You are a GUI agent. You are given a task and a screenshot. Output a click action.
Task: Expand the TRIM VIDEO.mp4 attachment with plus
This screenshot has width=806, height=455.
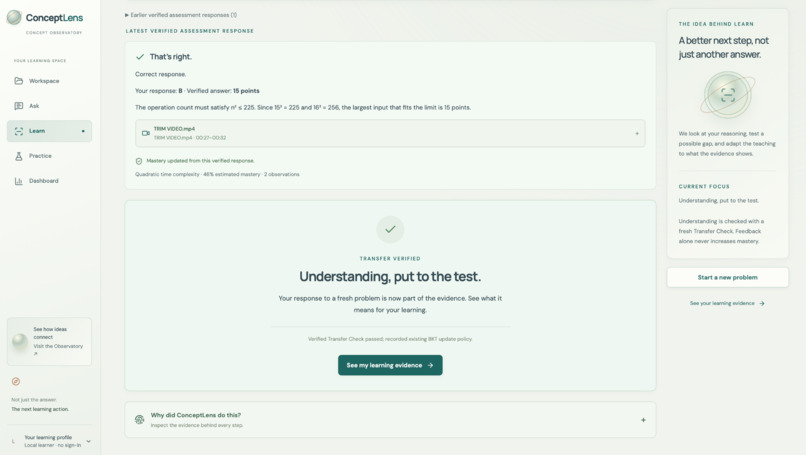tap(637, 133)
